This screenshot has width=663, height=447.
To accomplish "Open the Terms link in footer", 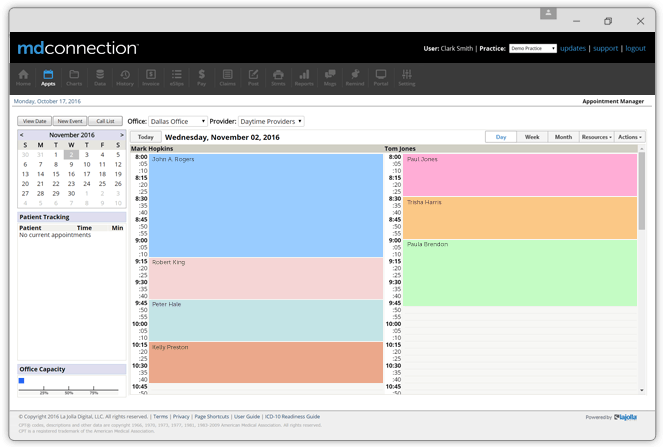I will (160, 417).
